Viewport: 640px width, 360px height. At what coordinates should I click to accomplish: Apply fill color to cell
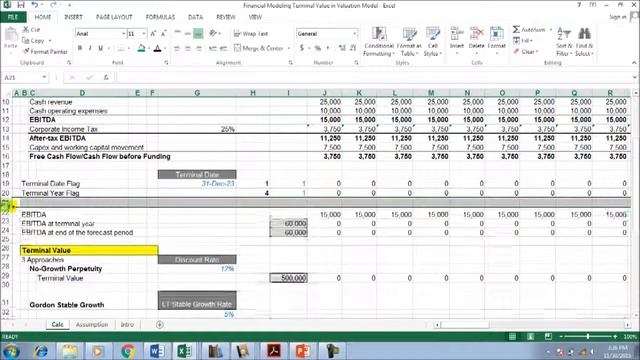pos(141,48)
